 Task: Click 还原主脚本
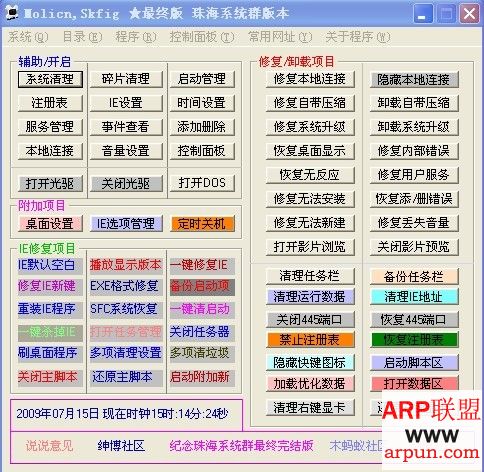click(x=126, y=378)
